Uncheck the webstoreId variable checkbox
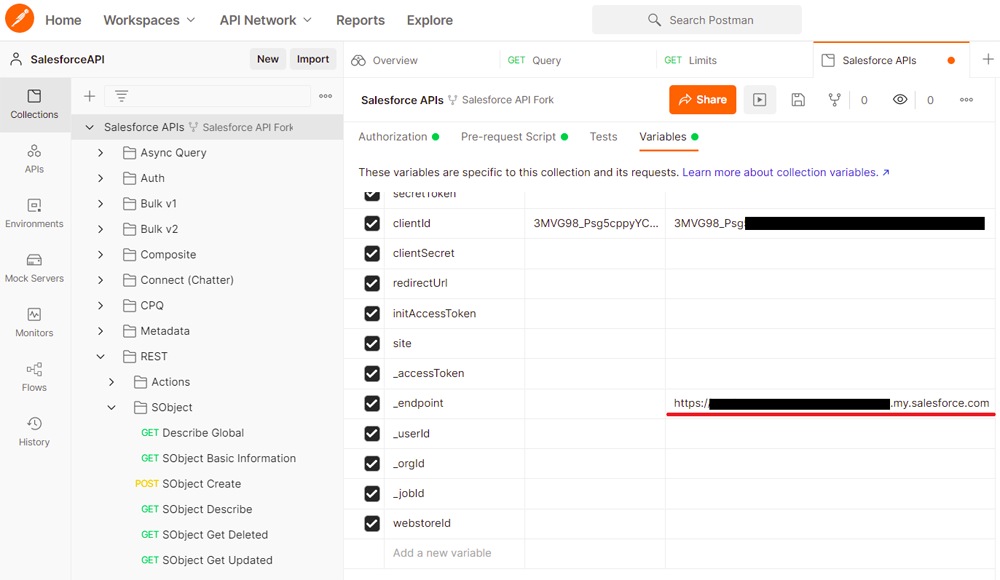Viewport: 1000px width, 580px height. pyautogui.click(x=372, y=523)
